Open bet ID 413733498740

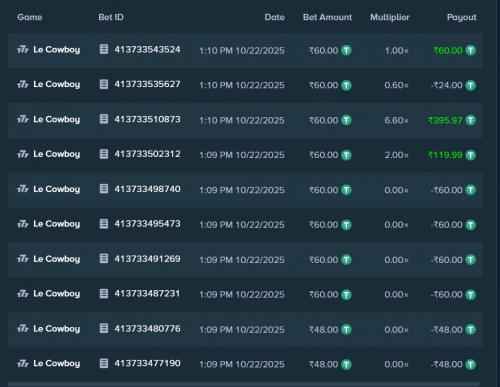tap(147, 189)
